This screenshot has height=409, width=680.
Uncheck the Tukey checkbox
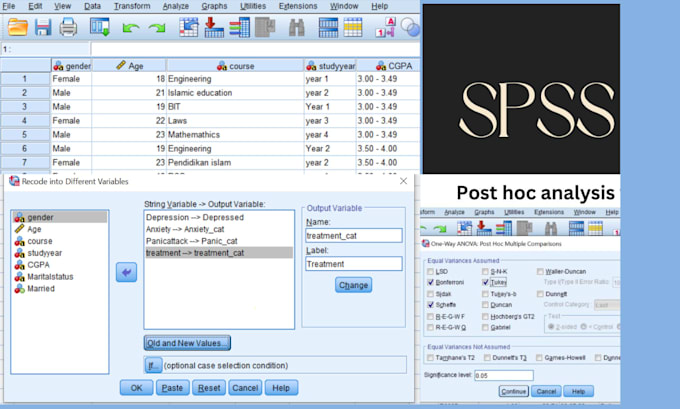click(485, 282)
